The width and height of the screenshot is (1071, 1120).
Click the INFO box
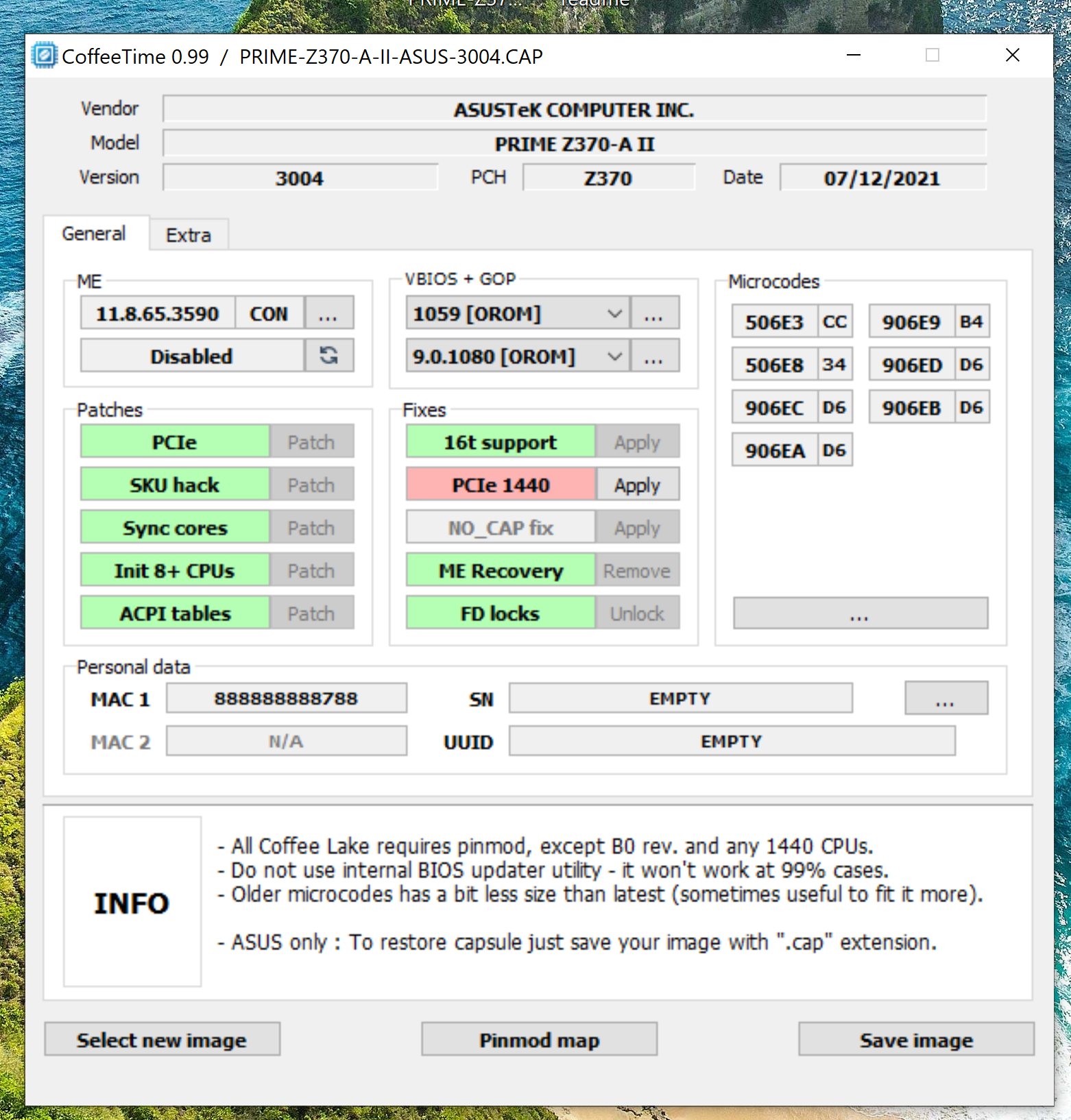pos(132,901)
